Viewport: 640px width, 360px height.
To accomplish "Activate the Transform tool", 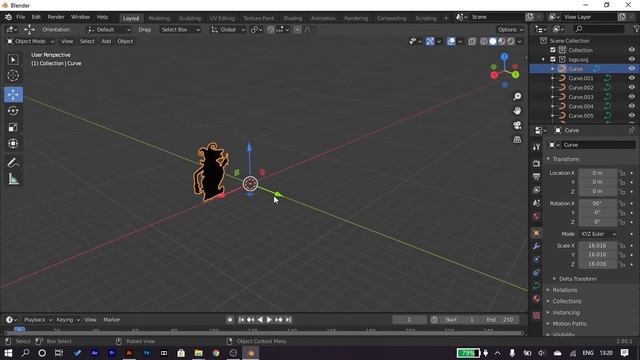I will click(x=13, y=144).
